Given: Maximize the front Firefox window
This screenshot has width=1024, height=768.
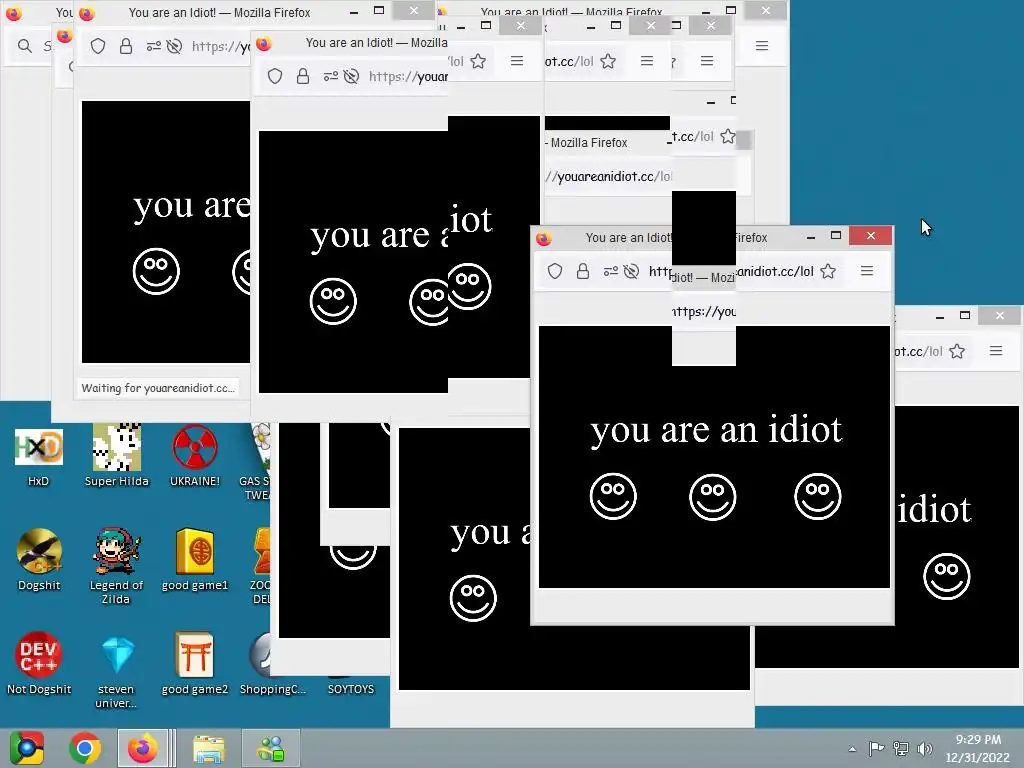Looking at the screenshot, I should (x=835, y=236).
